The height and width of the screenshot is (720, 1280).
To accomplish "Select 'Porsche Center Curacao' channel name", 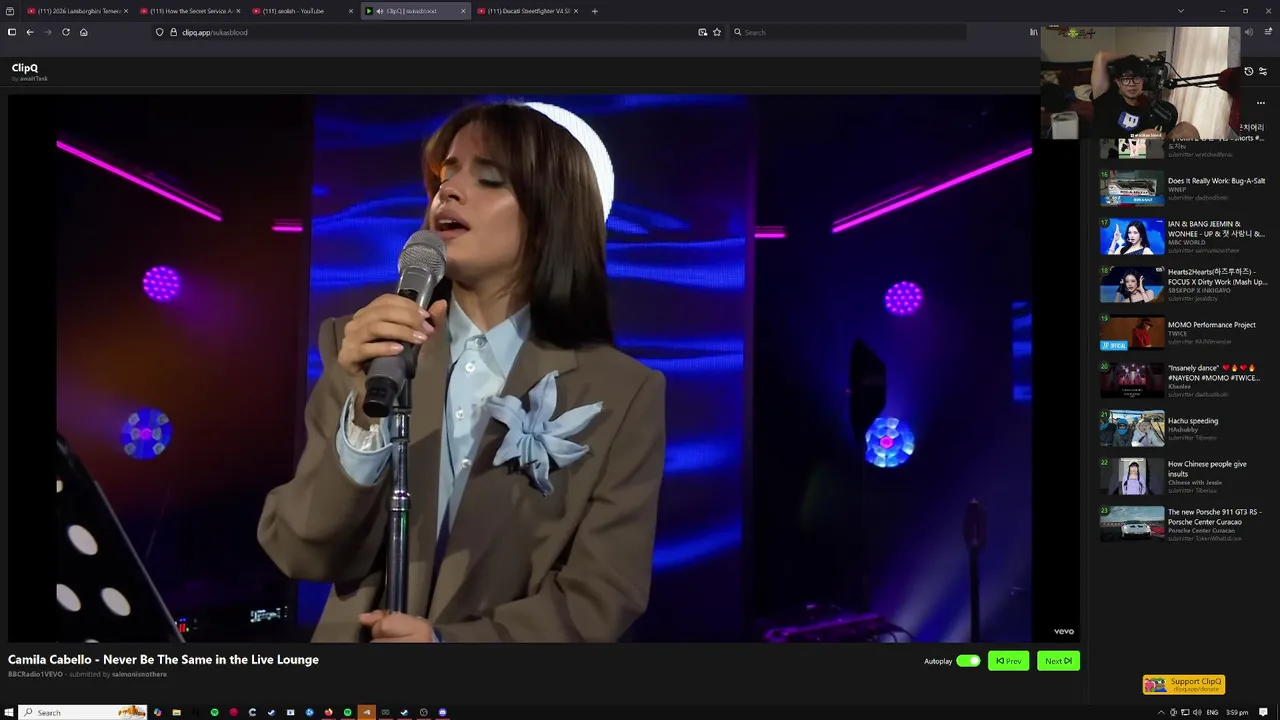I will (1201, 530).
